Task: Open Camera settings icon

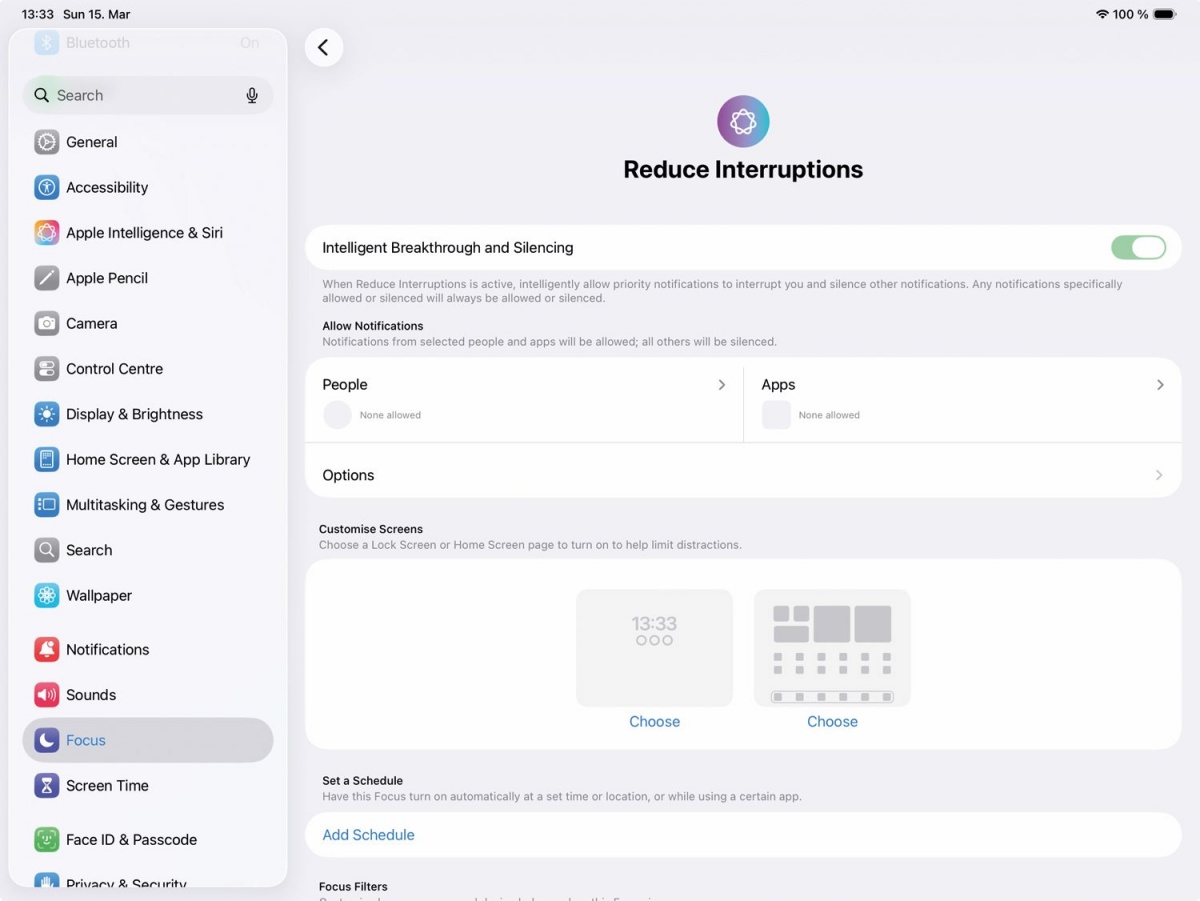Action: point(47,323)
